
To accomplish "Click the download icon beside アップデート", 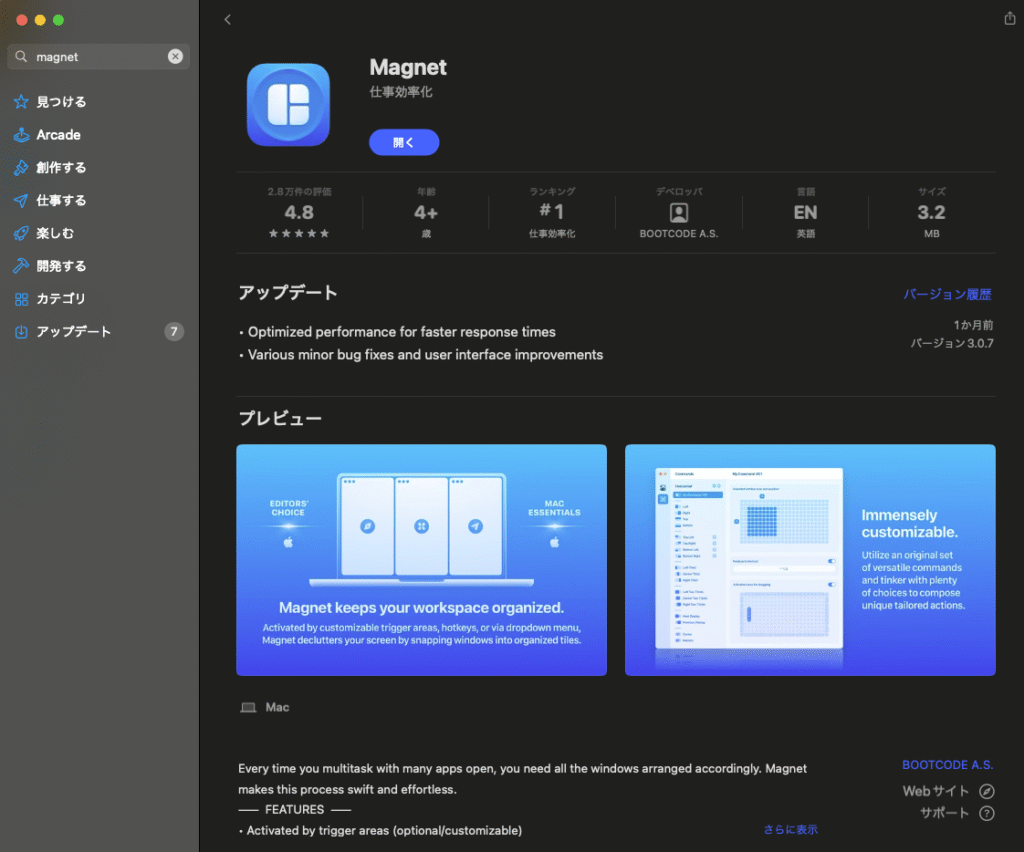I will 21,332.
